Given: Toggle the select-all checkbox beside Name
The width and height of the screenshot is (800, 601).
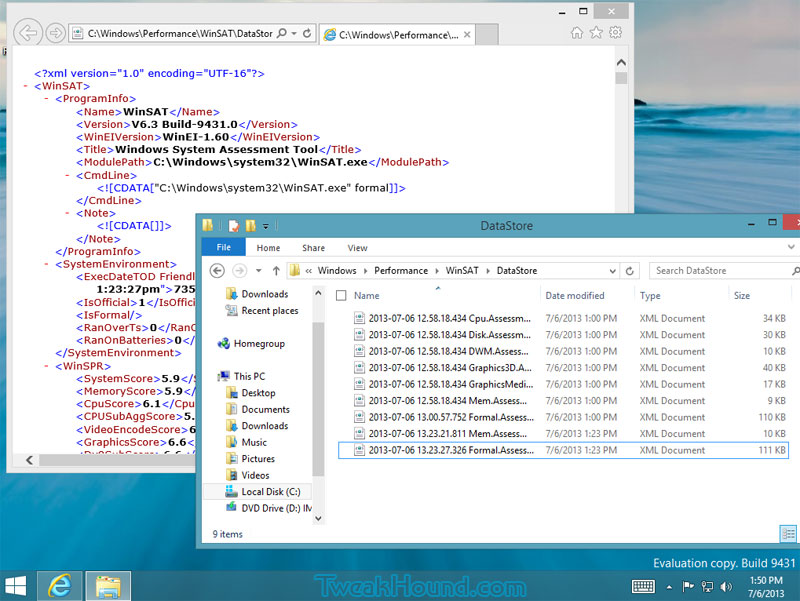Looking at the screenshot, I should pos(341,295).
